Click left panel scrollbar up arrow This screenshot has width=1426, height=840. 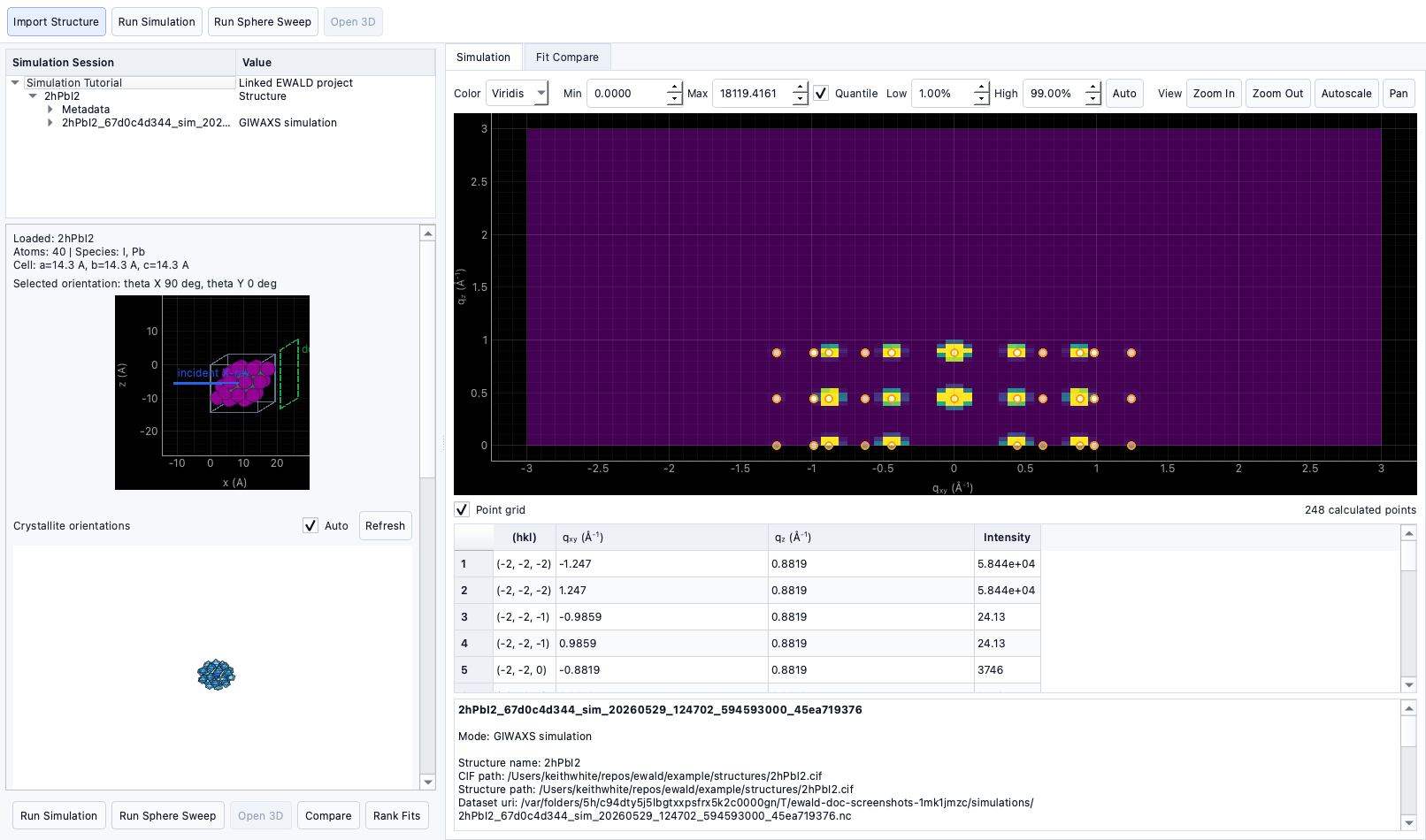pos(428,233)
